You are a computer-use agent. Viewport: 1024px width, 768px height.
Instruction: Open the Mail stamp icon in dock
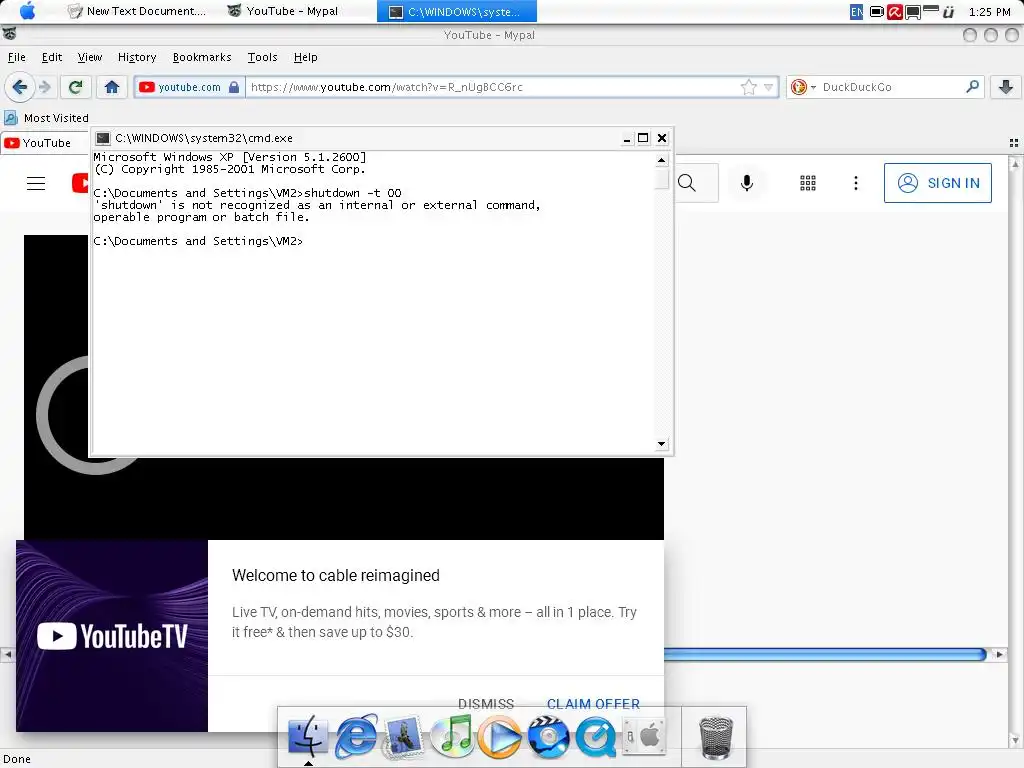tap(403, 737)
